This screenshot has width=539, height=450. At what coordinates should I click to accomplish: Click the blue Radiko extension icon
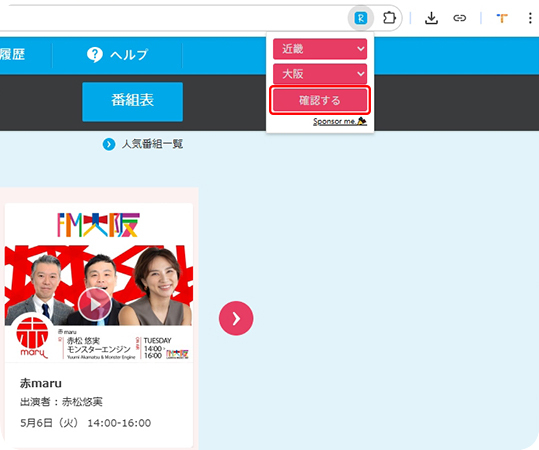click(361, 18)
